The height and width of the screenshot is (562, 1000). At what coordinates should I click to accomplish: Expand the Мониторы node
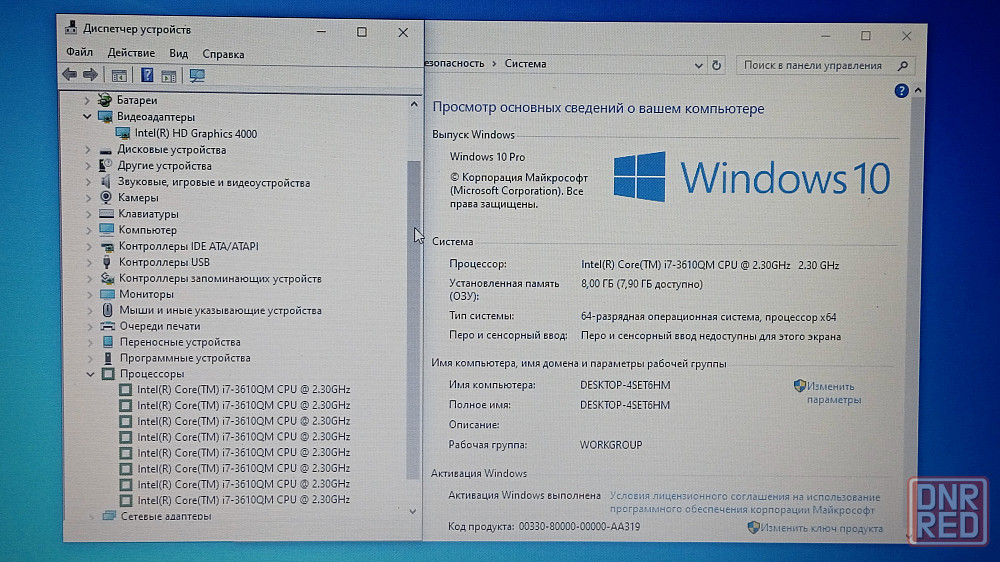coord(90,294)
